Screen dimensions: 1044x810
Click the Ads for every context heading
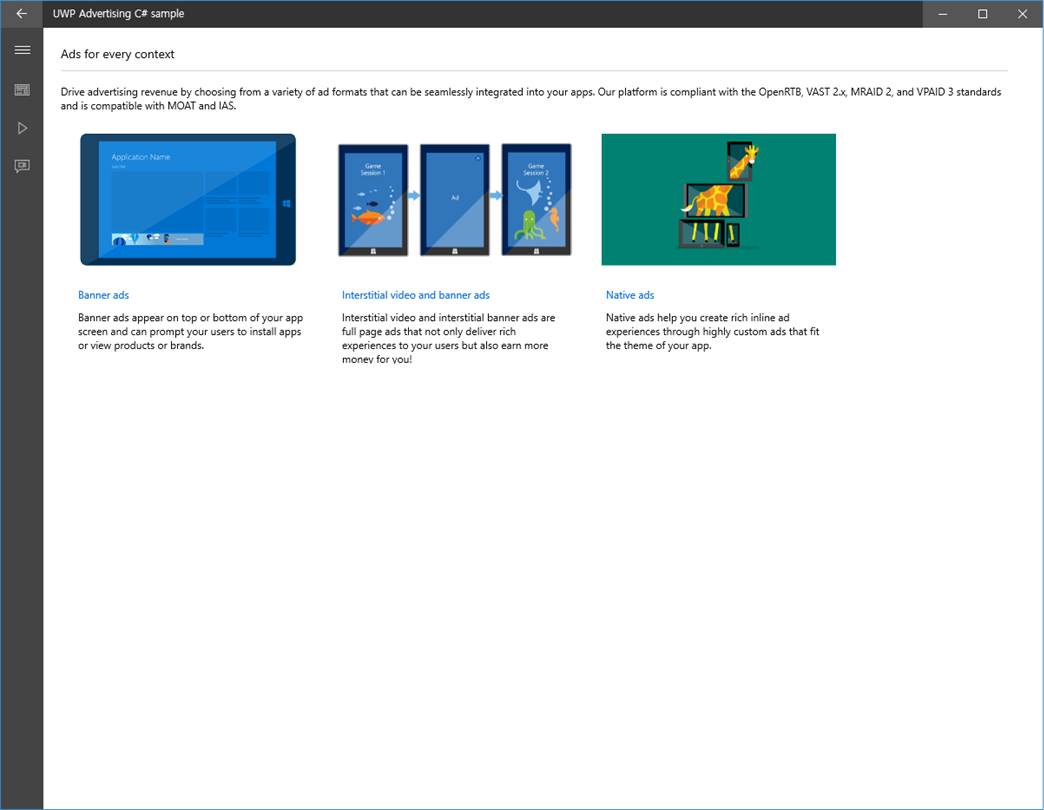117,54
